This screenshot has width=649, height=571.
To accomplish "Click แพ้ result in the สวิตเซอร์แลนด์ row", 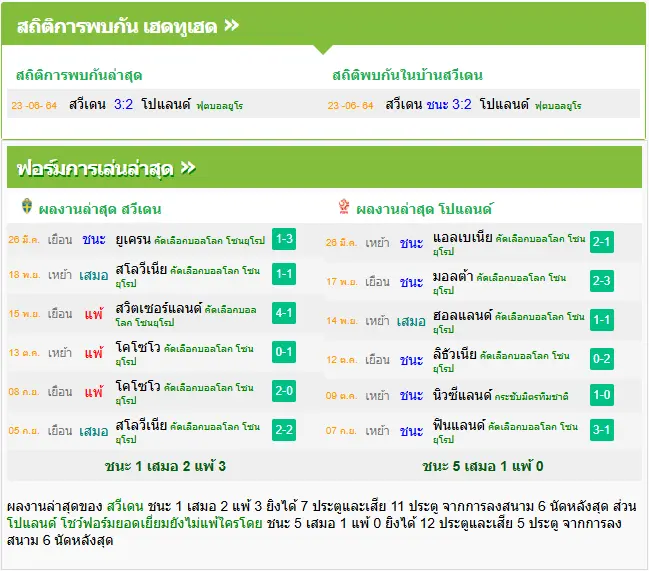I will pos(94,314).
